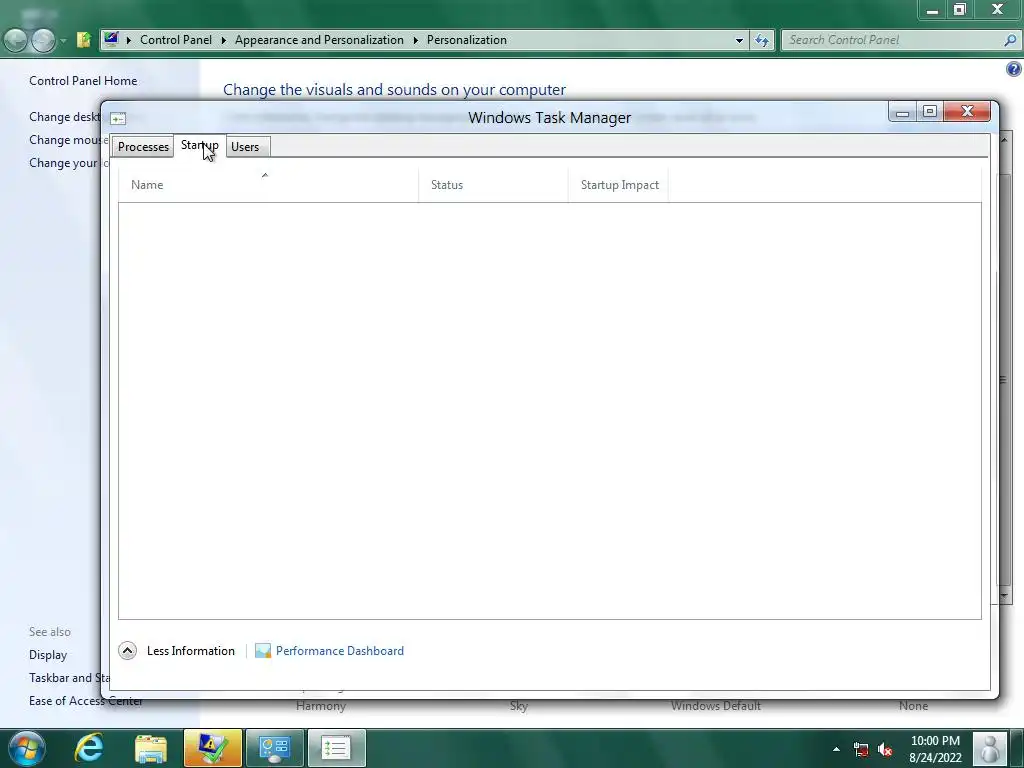
Task: Open the Users tab
Action: coord(245,147)
